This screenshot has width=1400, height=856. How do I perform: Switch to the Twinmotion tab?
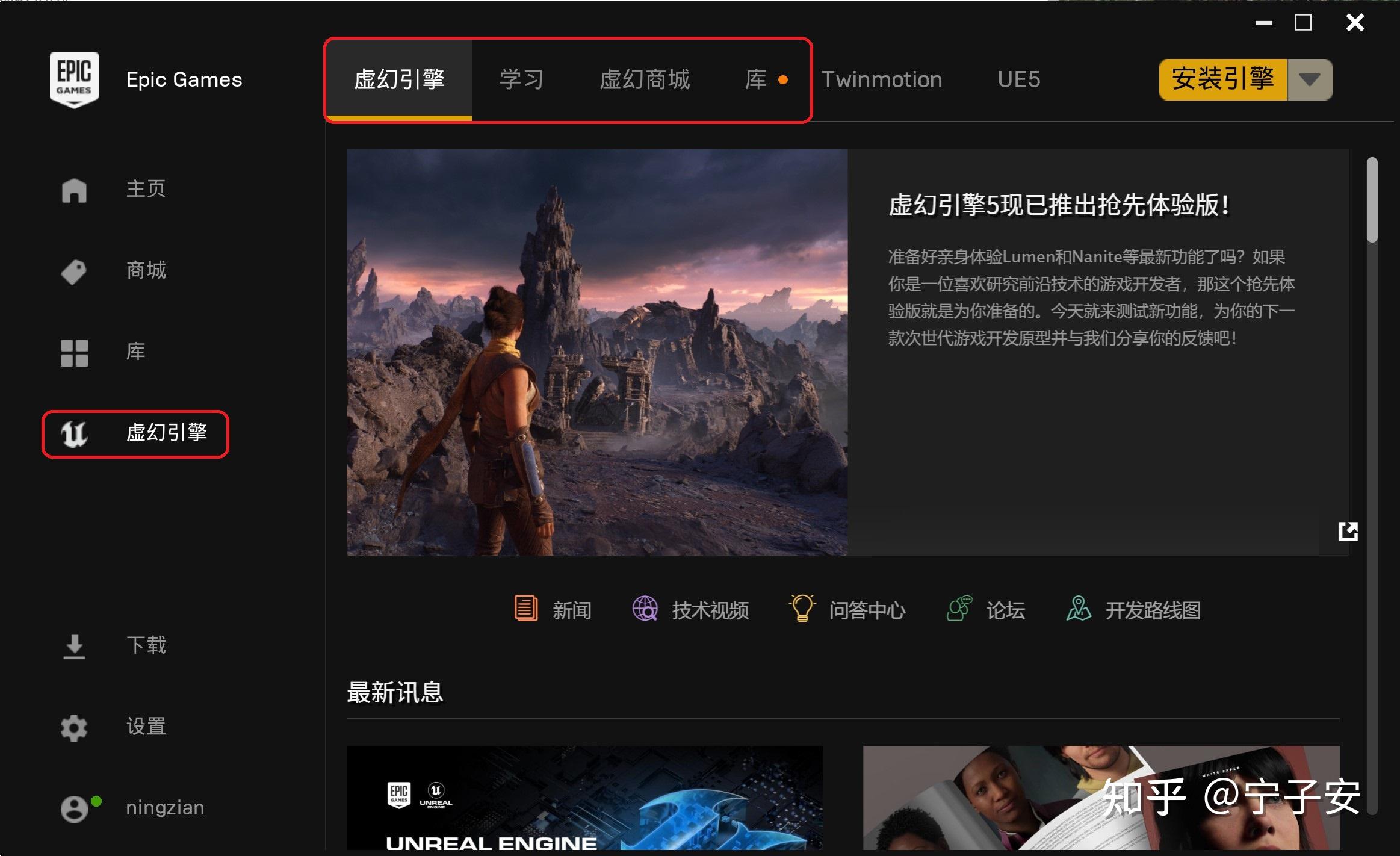881,79
